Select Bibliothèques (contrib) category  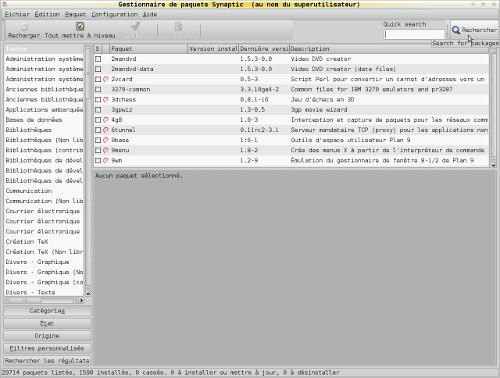point(44,150)
